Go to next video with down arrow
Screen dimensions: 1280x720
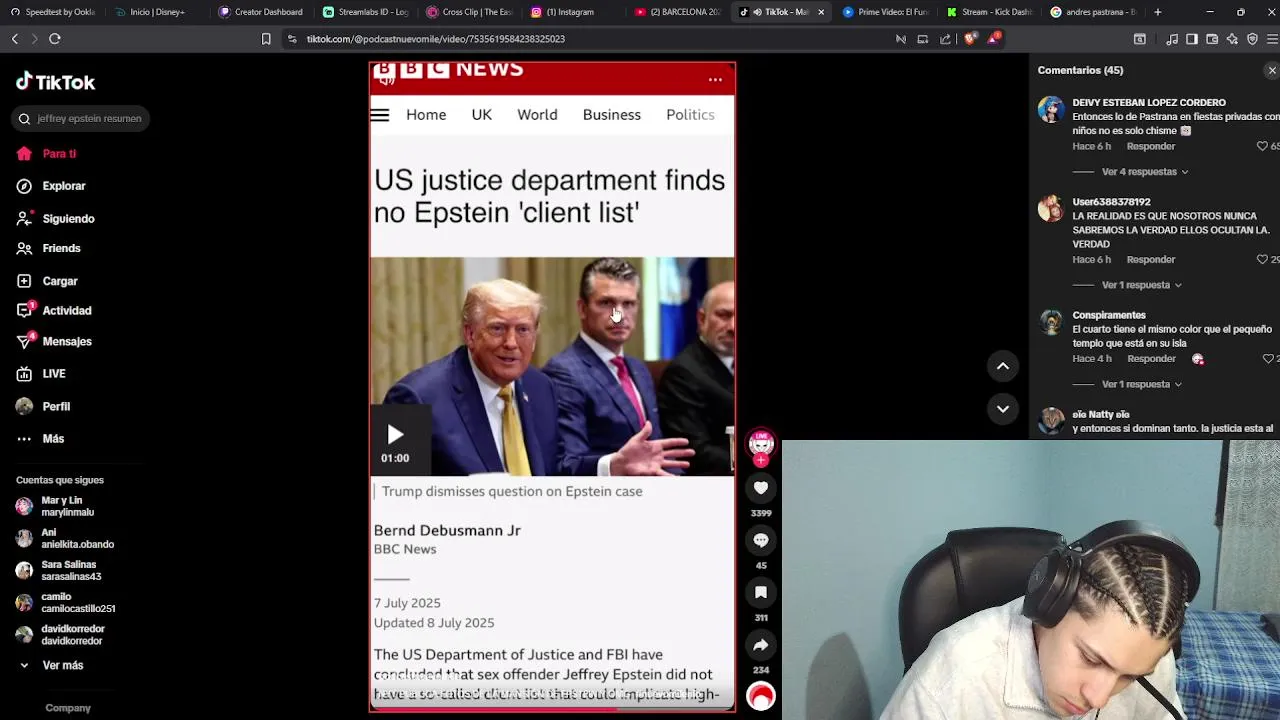[1003, 408]
